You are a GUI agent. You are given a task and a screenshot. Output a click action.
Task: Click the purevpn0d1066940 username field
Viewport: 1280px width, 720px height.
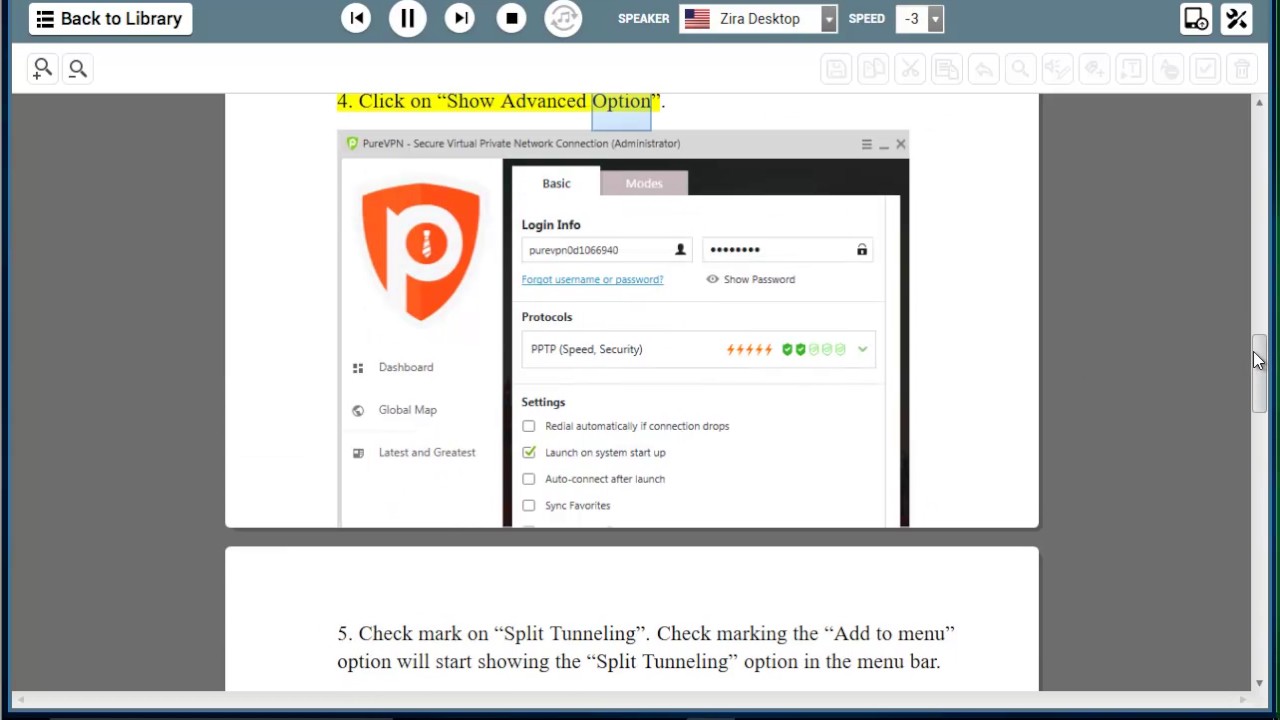606,250
